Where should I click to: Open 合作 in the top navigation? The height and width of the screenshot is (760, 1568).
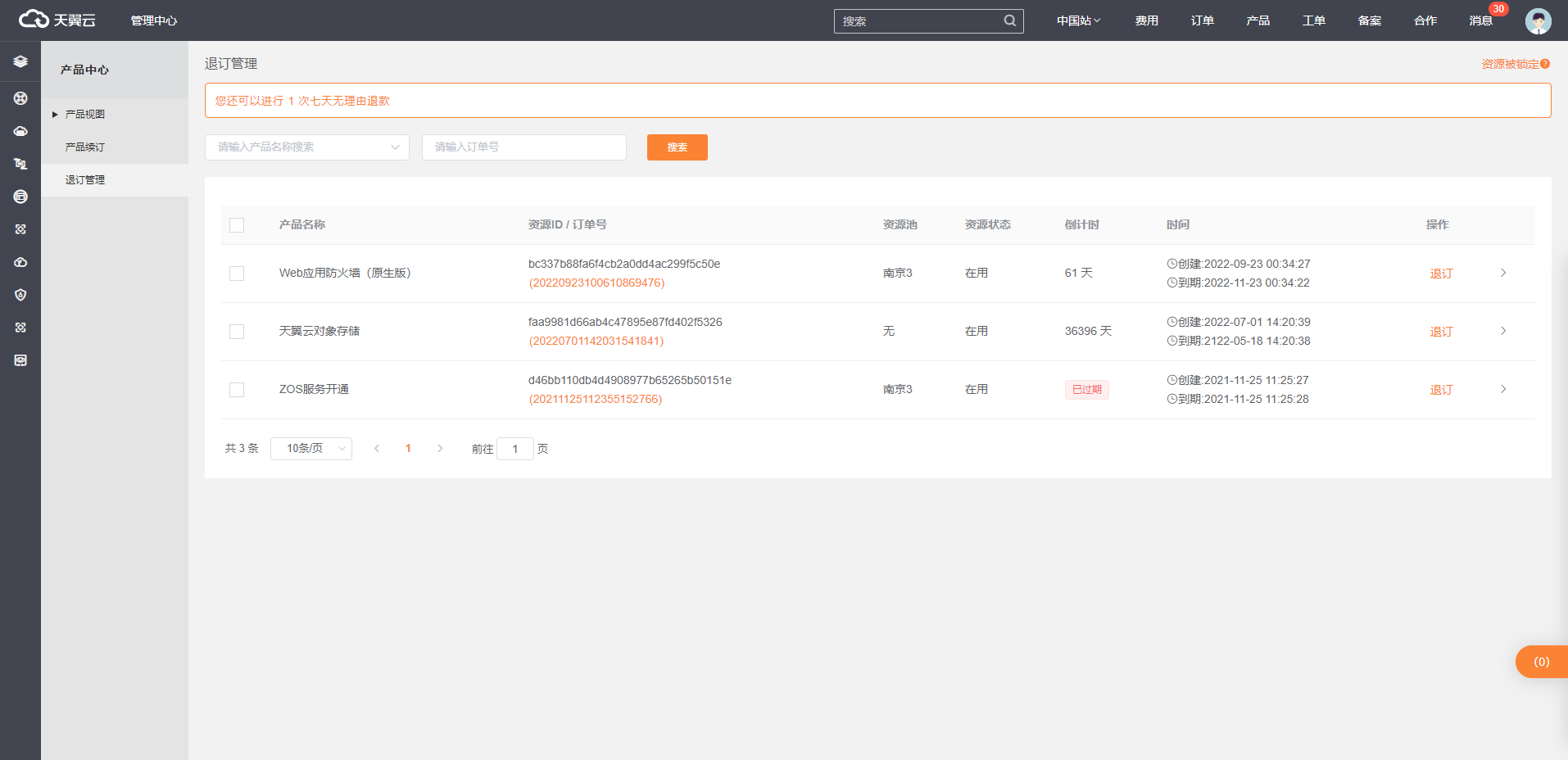pyautogui.click(x=1425, y=20)
